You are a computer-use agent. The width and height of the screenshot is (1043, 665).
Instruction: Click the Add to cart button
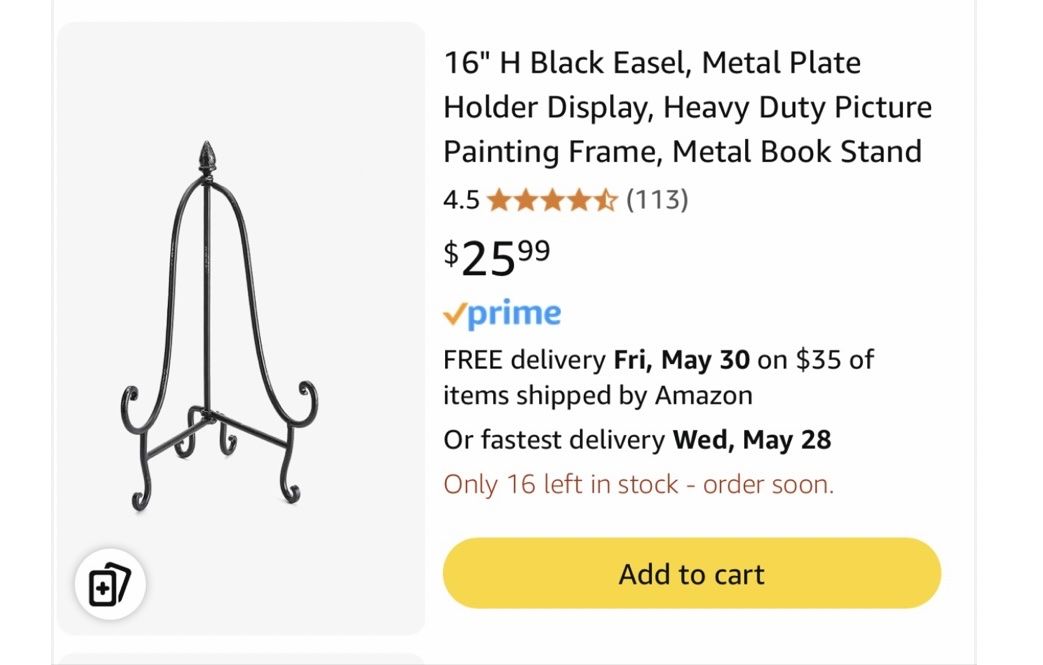(692, 573)
